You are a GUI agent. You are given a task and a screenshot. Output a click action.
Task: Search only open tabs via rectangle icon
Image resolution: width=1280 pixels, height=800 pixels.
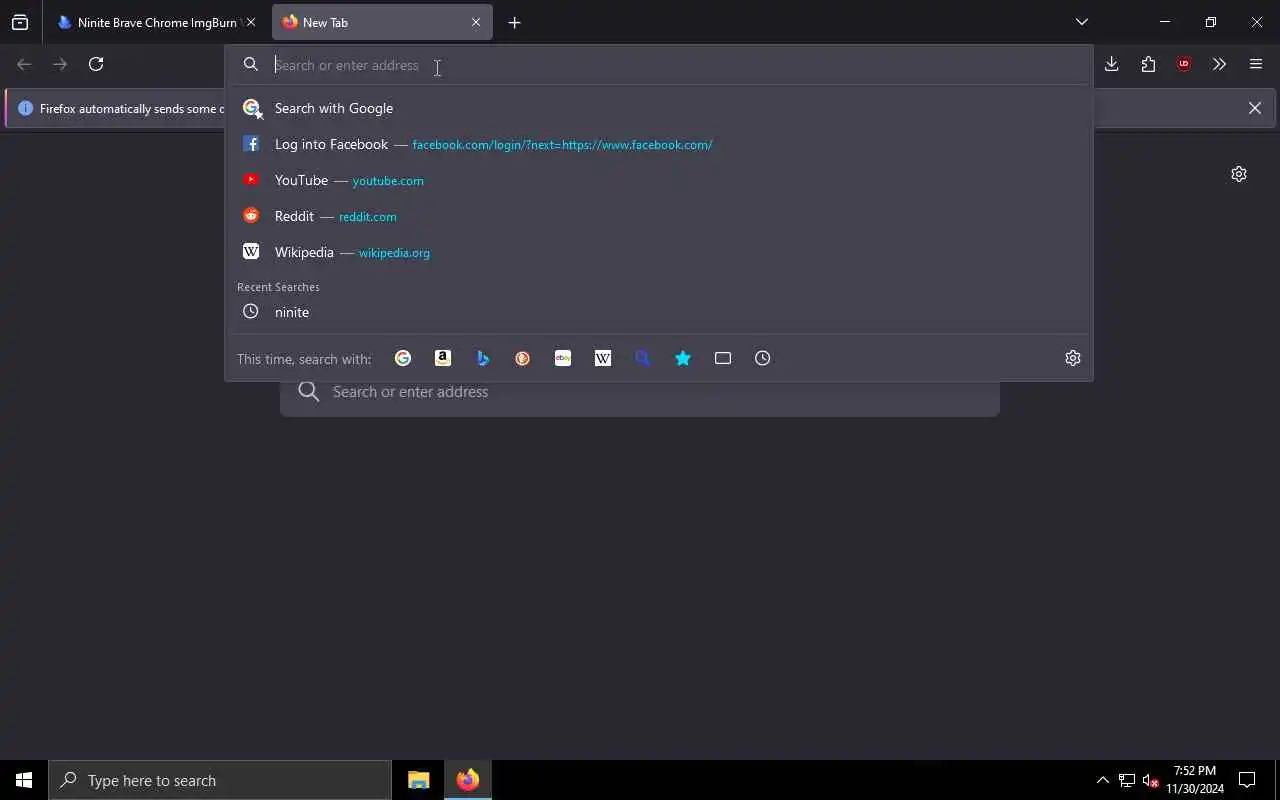(723, 358)
